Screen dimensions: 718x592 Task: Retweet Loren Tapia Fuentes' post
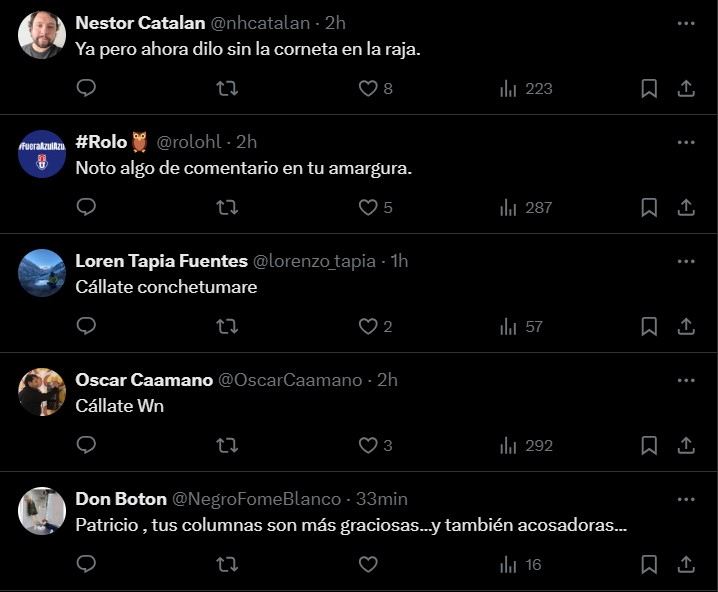click(x=227, y=326)
